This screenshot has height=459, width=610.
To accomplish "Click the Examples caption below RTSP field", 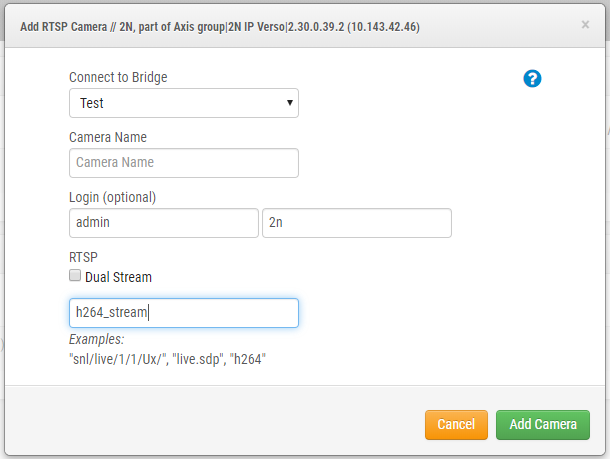I will pyautogui.click(x=96, y=340).
